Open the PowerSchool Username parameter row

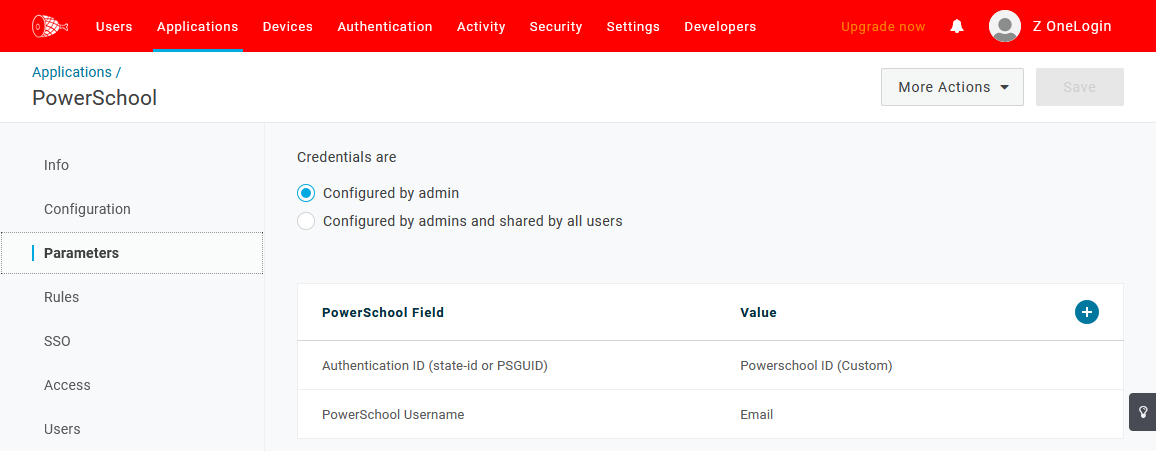tap(393, 414)
